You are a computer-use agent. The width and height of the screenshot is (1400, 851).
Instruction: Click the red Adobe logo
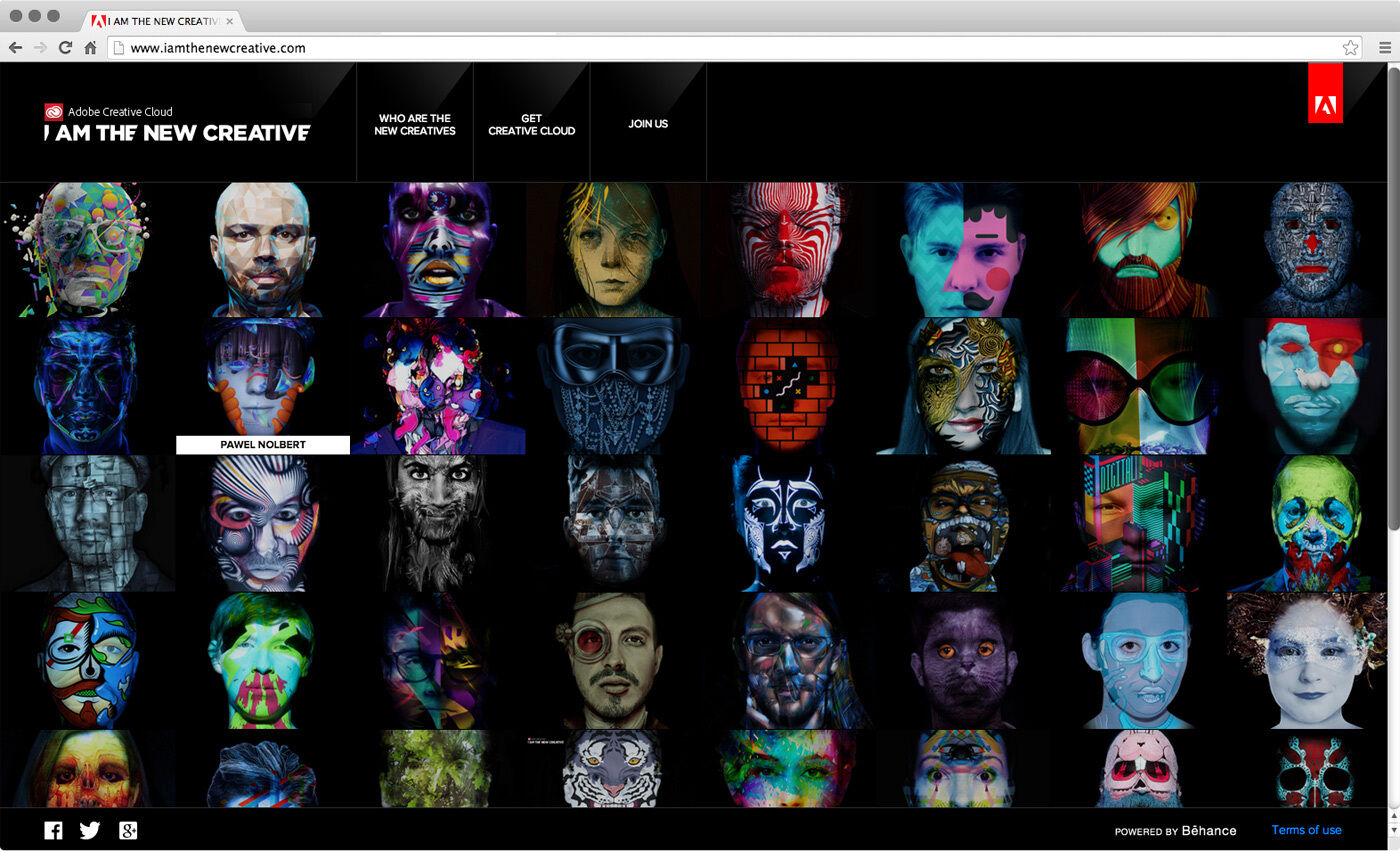(x=1325, y=105)
